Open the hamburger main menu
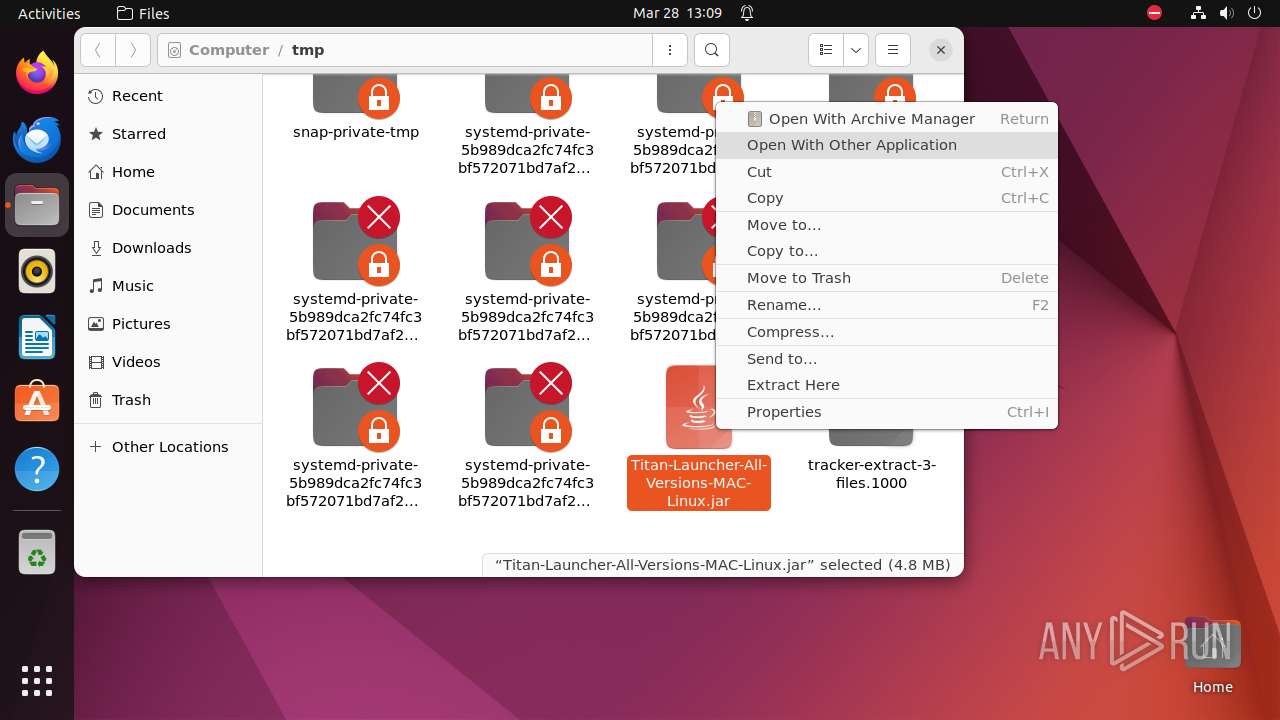The image size is (1280, 720). (893, 50)
